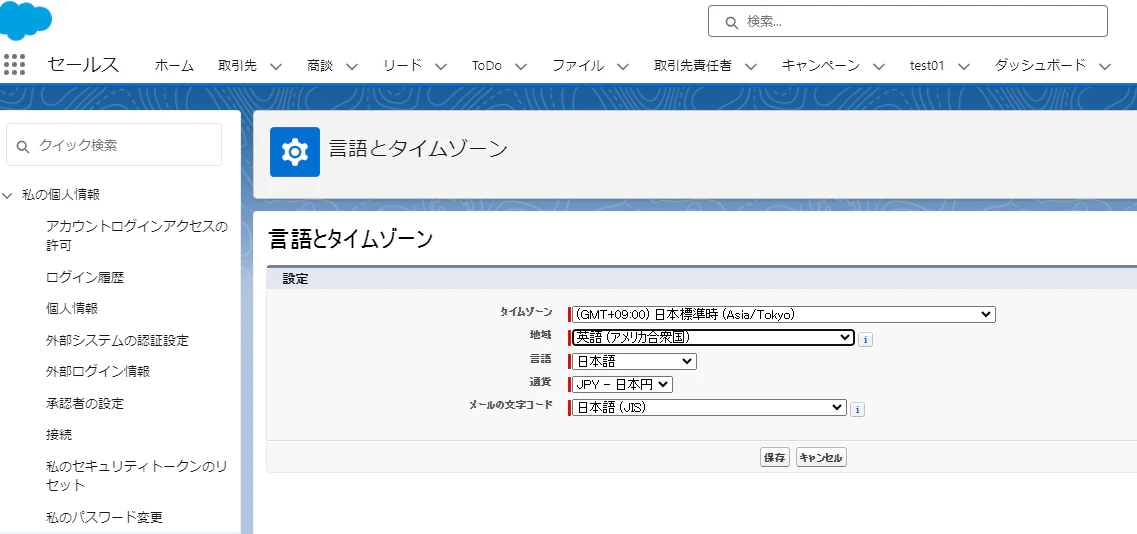The width and height of the screenshot is (1137, 534).
Task: Open the ファイル tab
Action: pyautogui.click(x=578, y=65)
